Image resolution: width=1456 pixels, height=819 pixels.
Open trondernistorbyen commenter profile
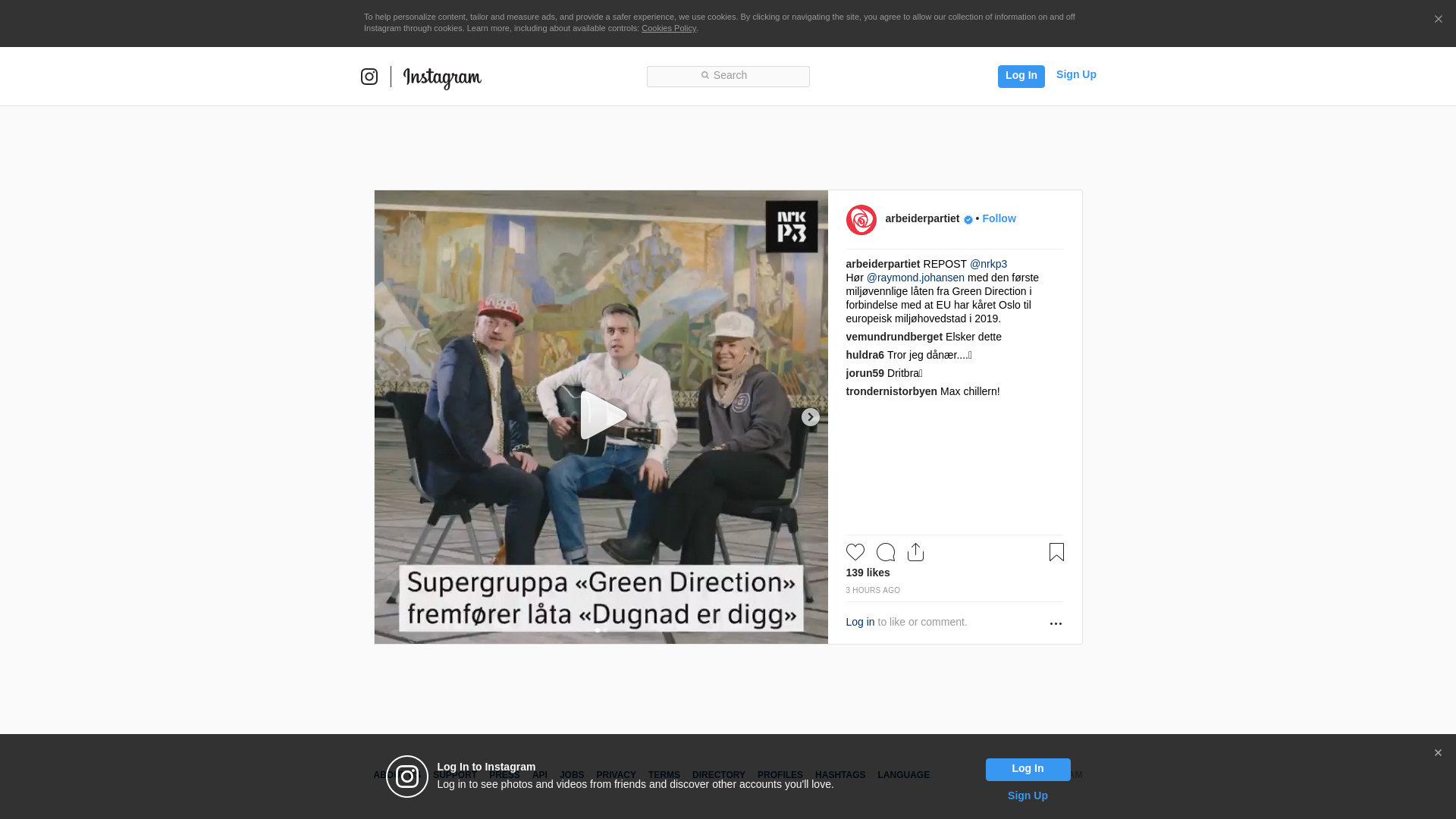892,391
